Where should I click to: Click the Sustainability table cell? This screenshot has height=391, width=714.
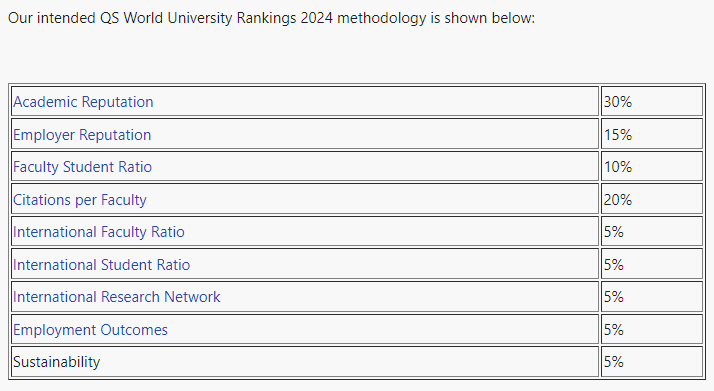click(x=305, y=362)
